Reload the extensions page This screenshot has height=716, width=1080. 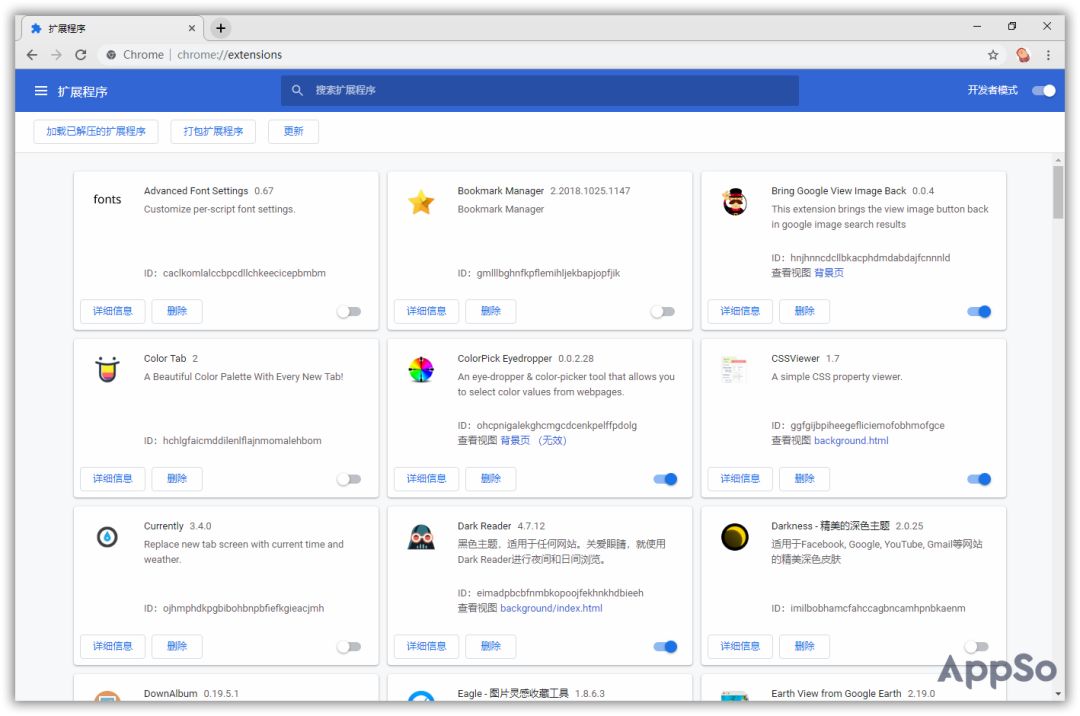pyautogui.click(x=81, y=54)
